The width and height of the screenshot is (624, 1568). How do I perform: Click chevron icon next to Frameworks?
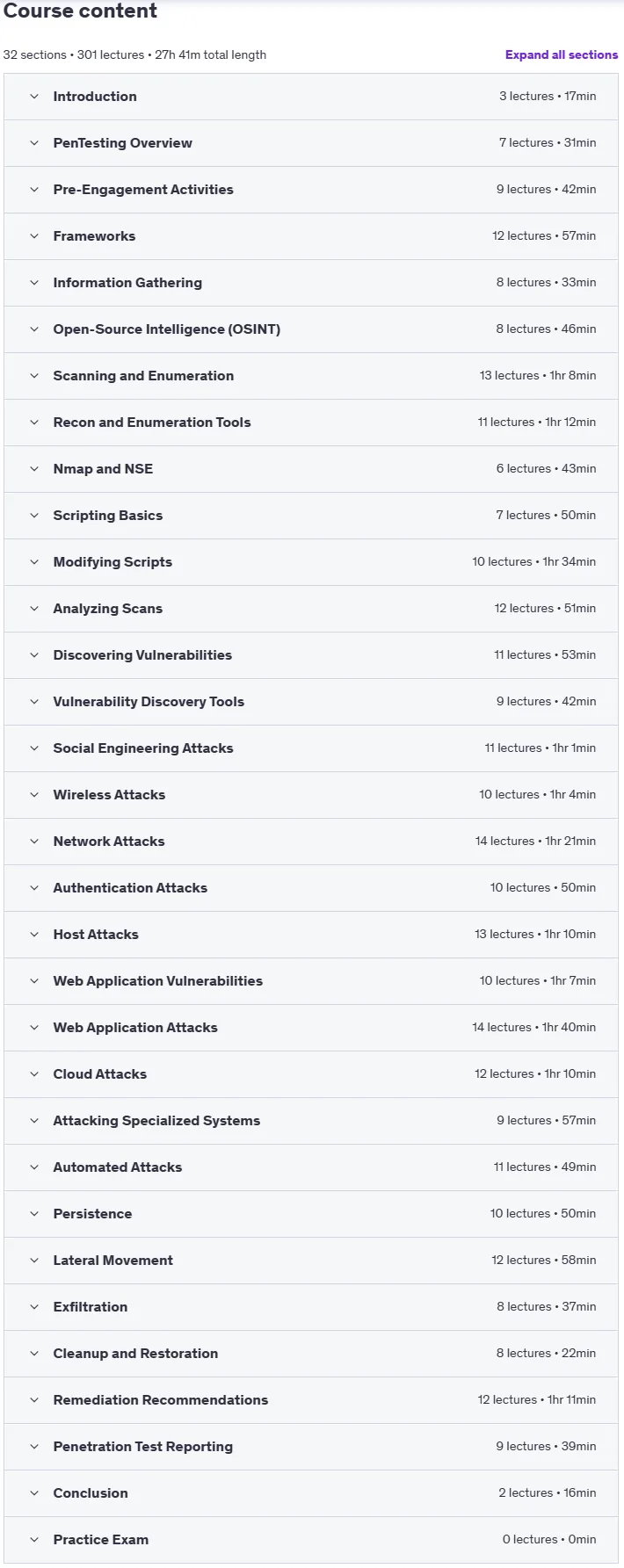coord(34,236)
